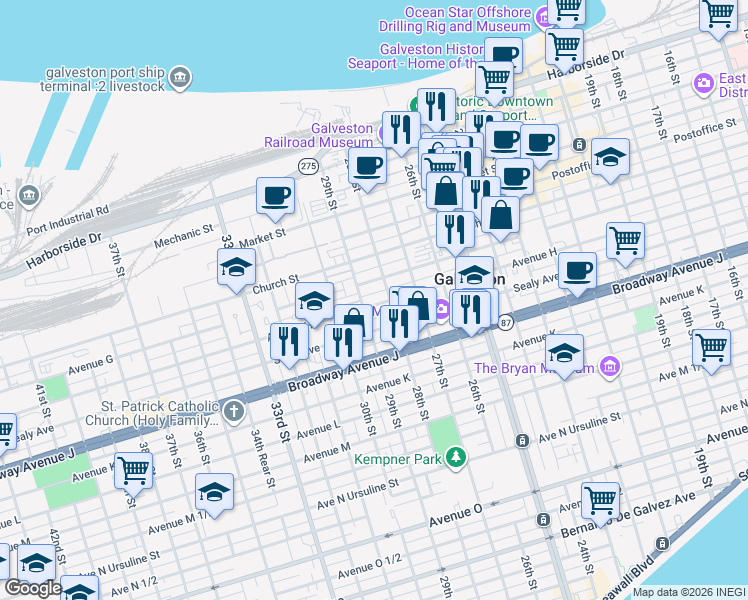Click the transit stop icon beside Postoffice label
The width and height of the screenshot is (748, 600).
point(580,144)
